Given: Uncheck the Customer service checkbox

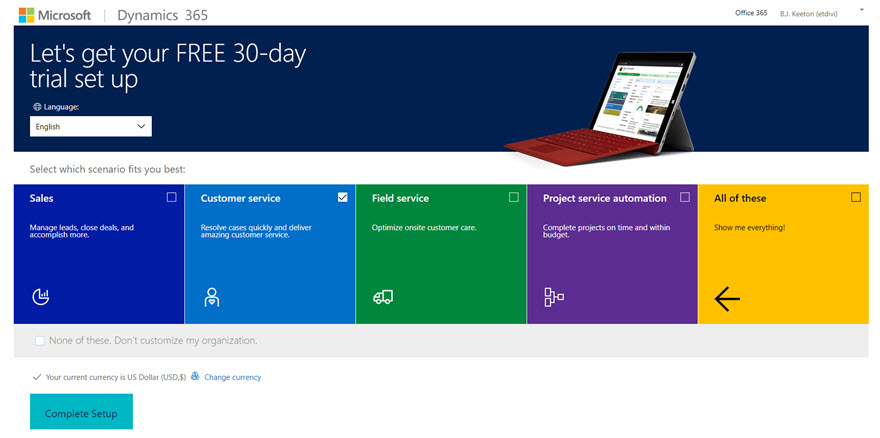Looking at the screenshot, I should tap(343, 197).
